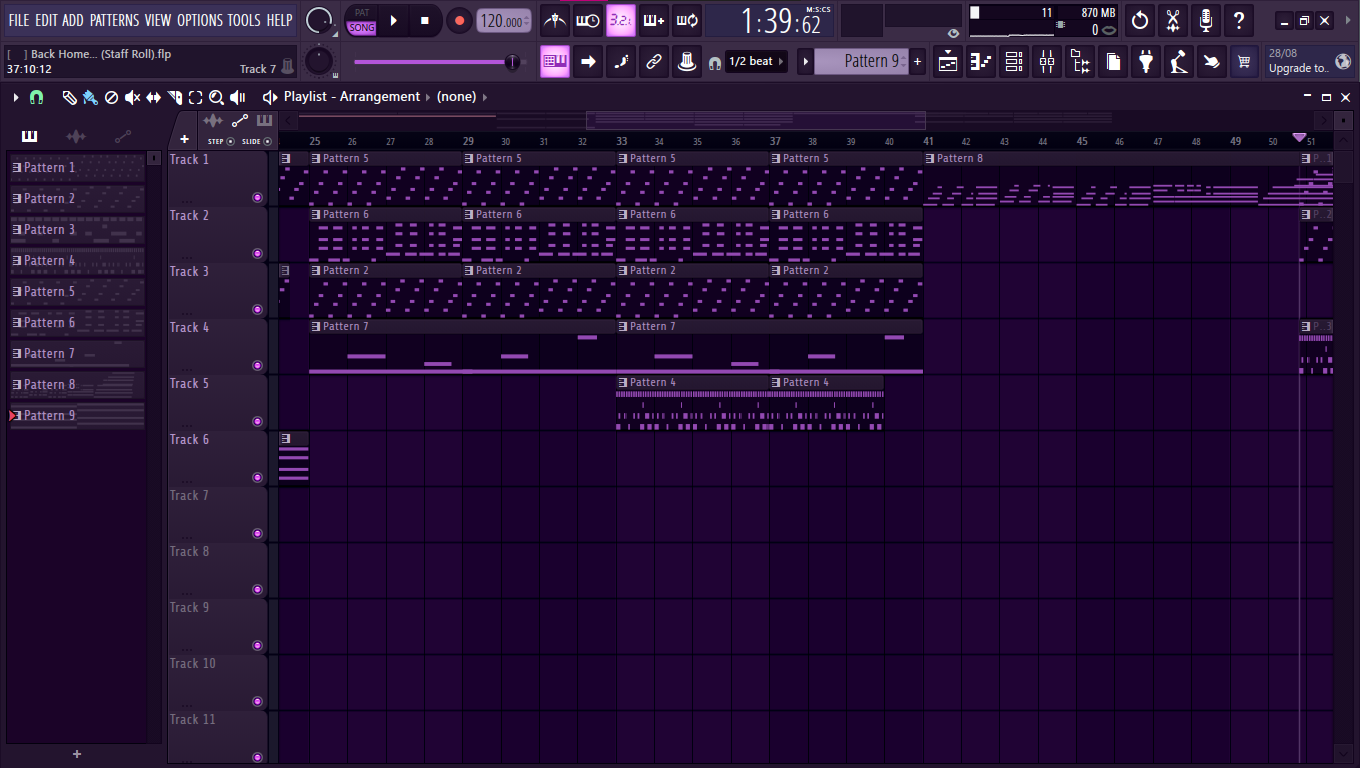Click the song position slider handle
This screenshot has width=1360, height=768.
512,62
